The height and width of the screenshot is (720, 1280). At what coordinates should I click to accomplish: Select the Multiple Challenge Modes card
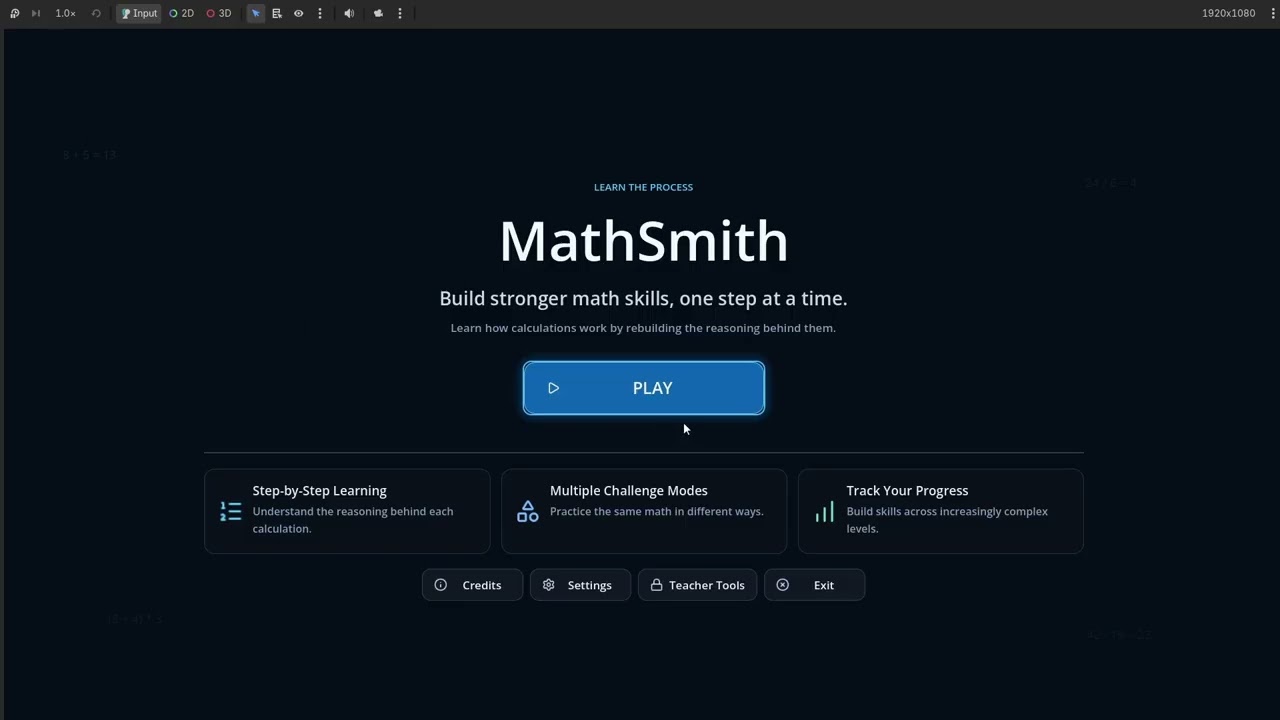pyautogui.click(x=644, y=511)
